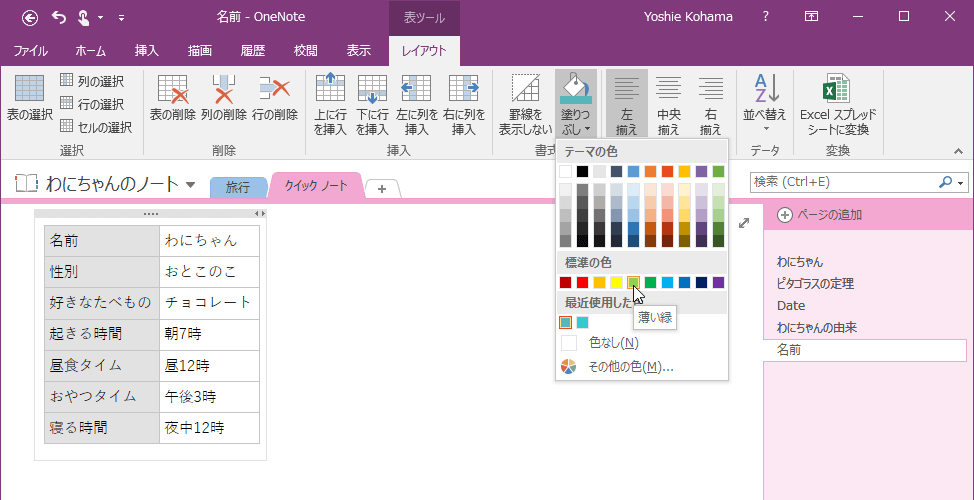The width and height of the screenshot is (974, 500).
Task: Switch to 描画 ribbon tab
Action: 200,51
